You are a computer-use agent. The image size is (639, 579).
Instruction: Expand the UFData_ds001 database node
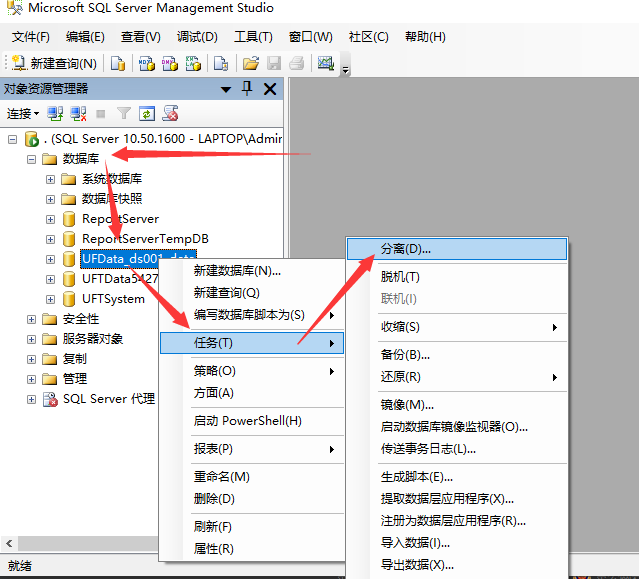(x=50, y=259)
